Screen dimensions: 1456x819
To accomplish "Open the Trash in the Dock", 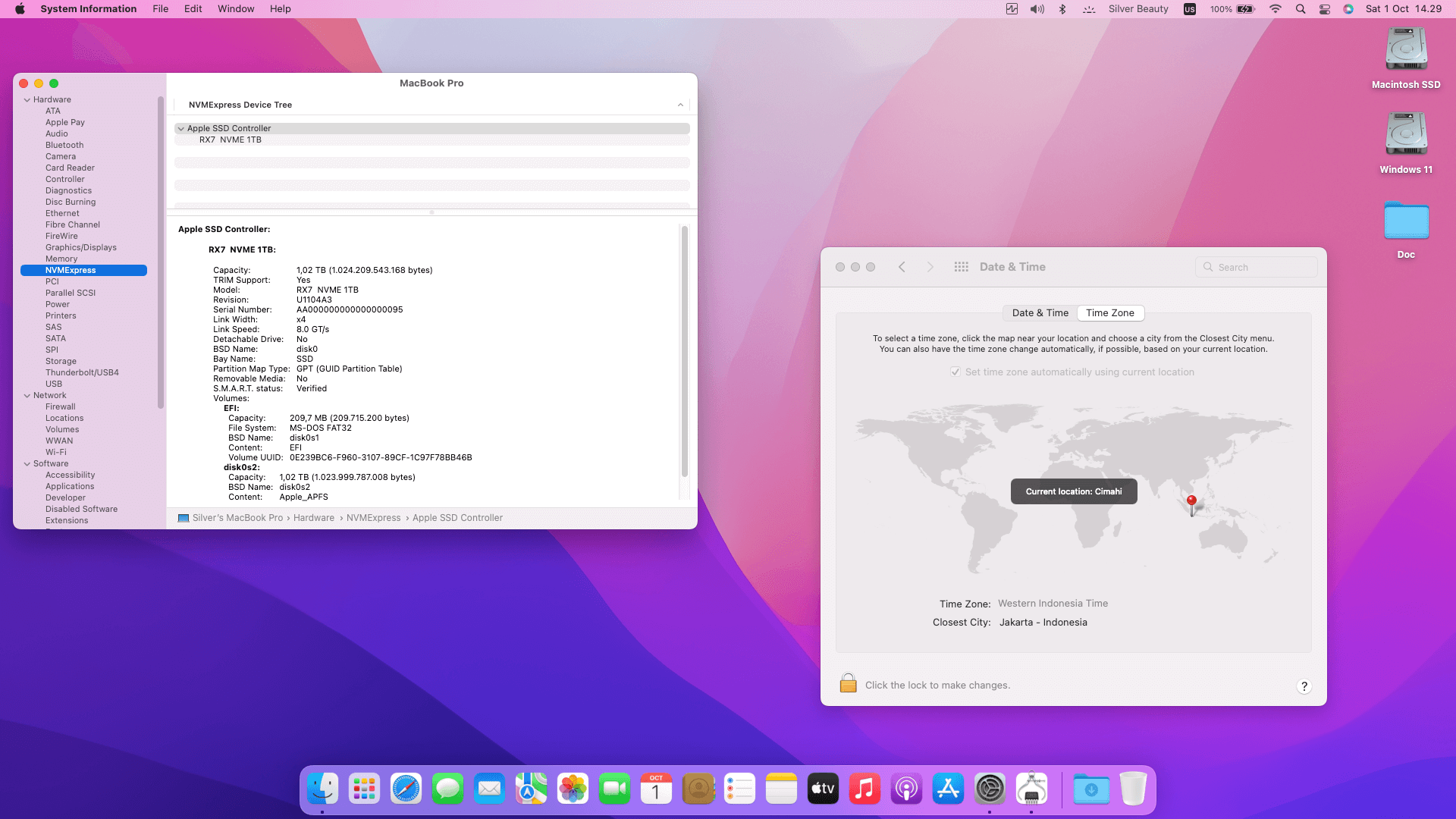I will (1133, 789).
